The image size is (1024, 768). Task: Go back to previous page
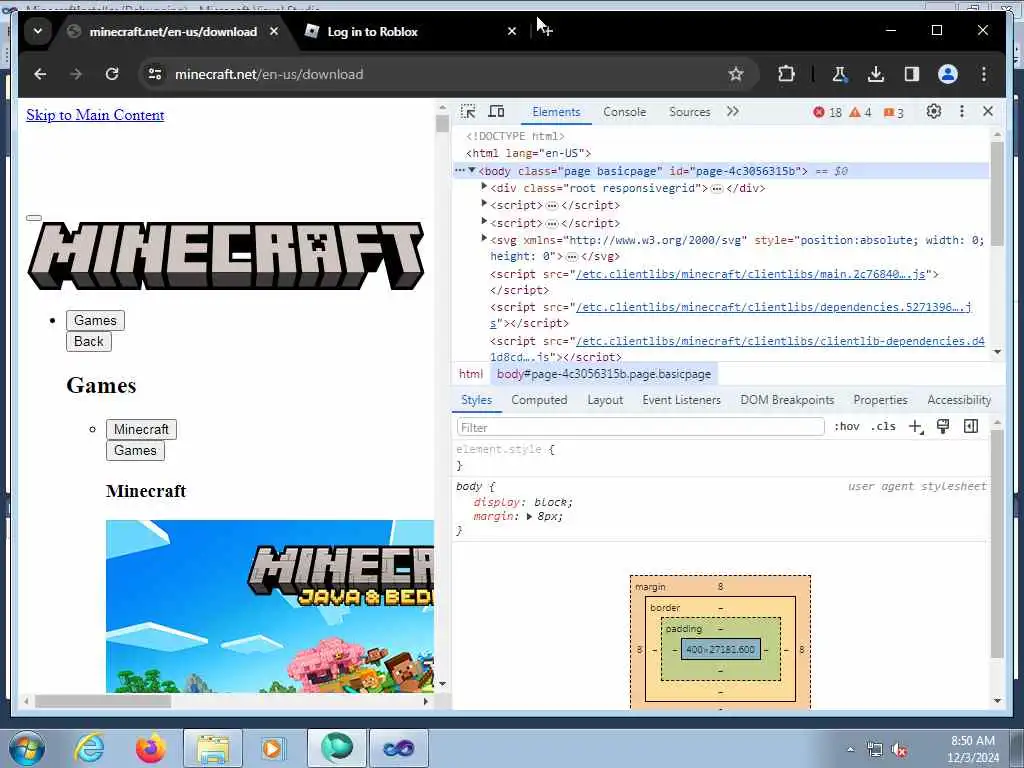(x=40, y=74)
